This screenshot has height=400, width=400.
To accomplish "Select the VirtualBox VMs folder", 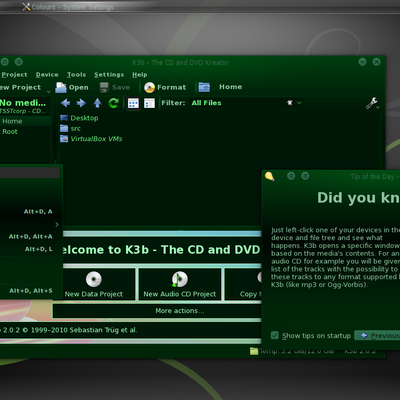I will [91, 139].
